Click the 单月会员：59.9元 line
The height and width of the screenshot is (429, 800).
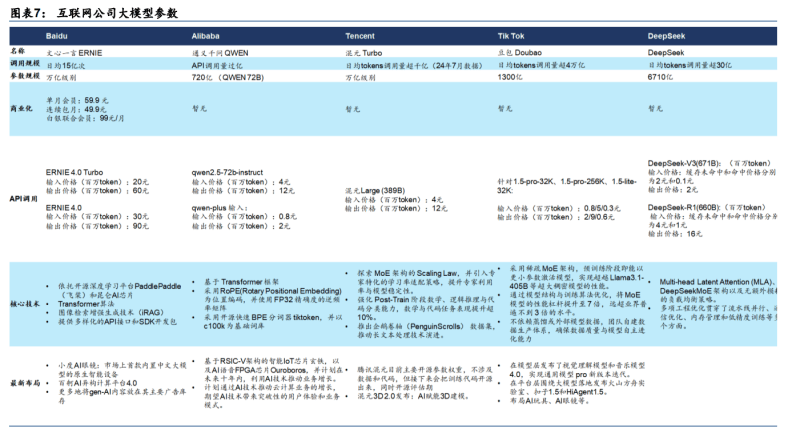click(x=78, y=100)
